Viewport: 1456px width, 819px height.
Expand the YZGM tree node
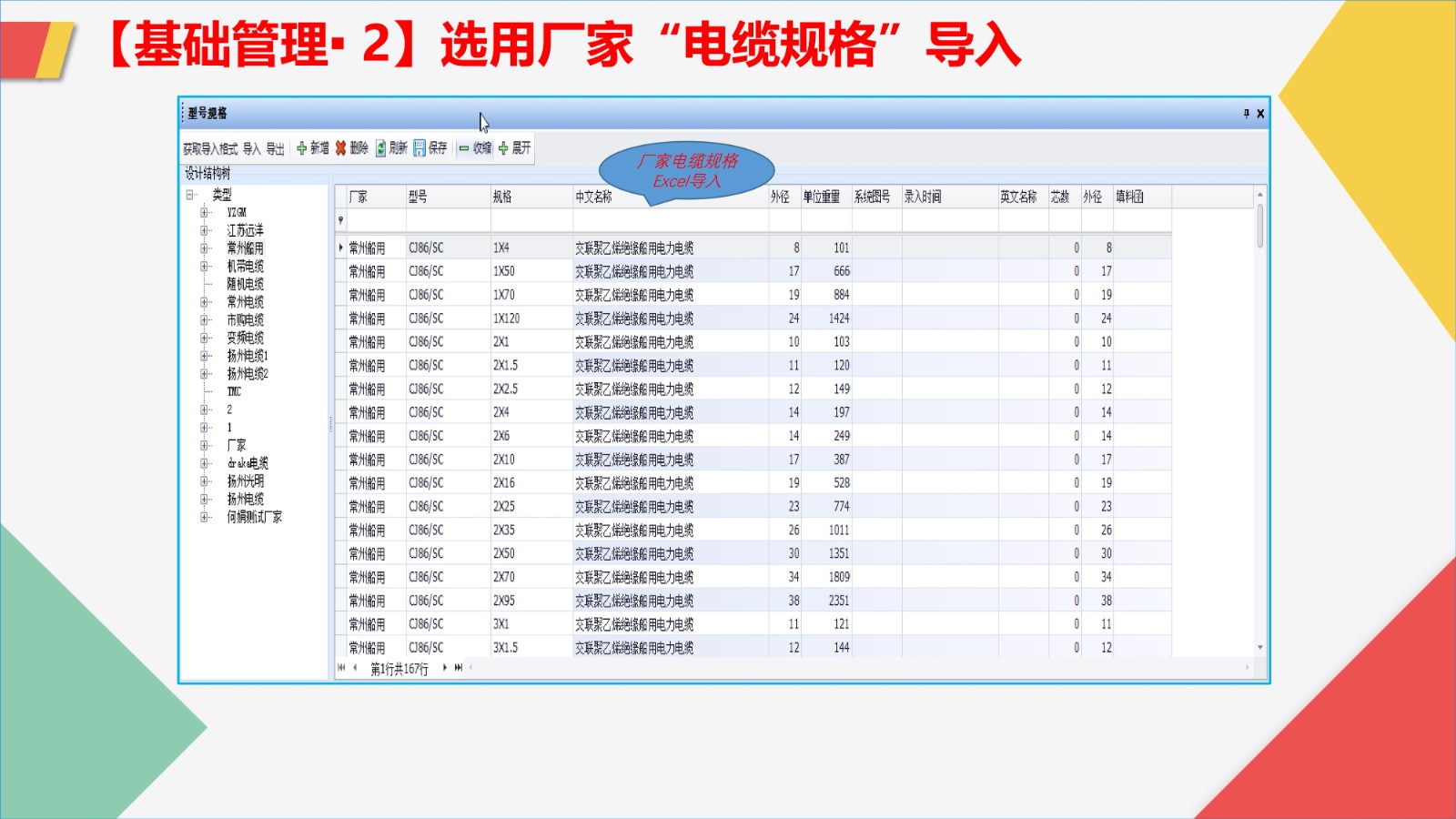(x=205, y=213)
